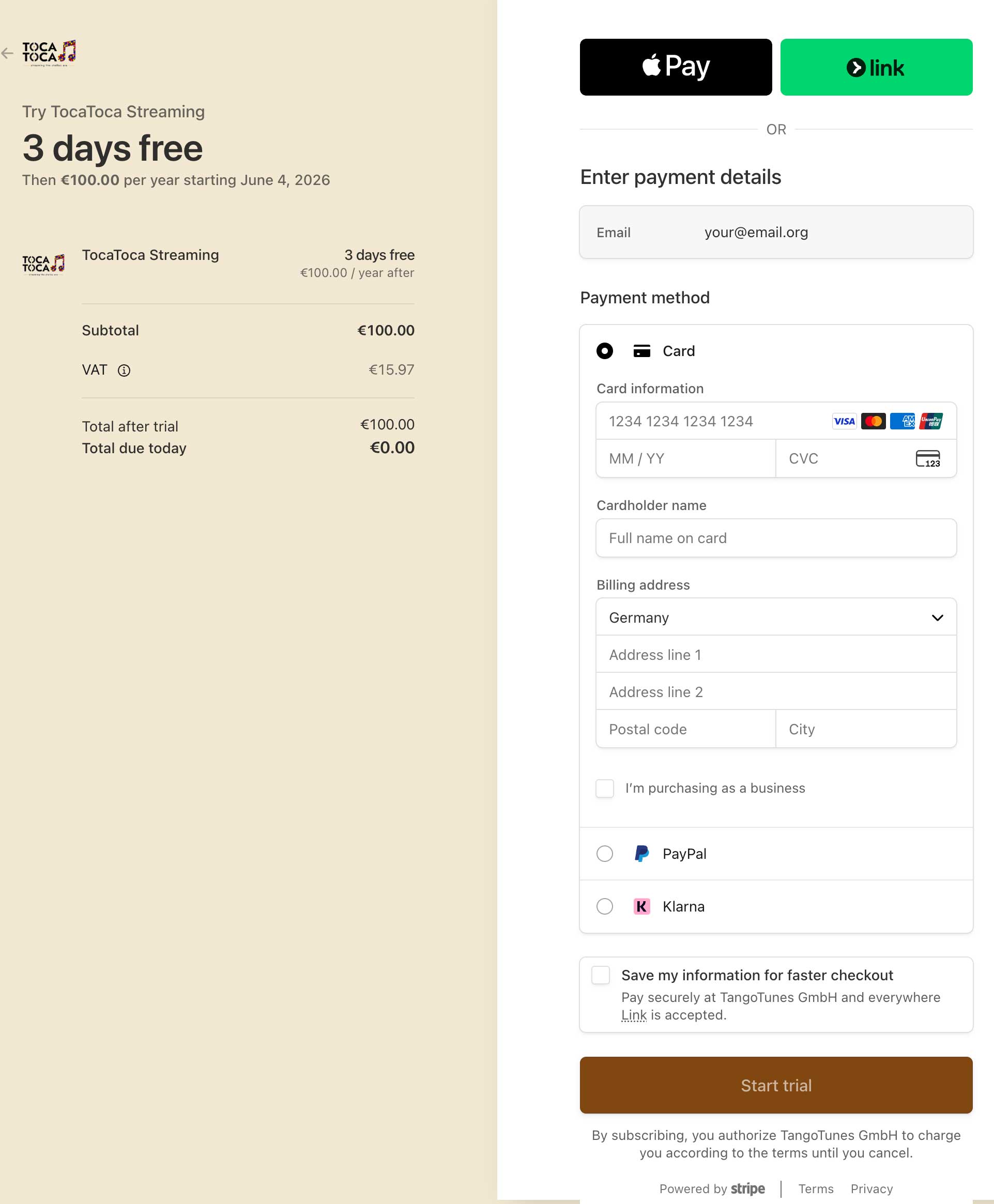Click the UnionPay brand icon

[x=931, y=421]
